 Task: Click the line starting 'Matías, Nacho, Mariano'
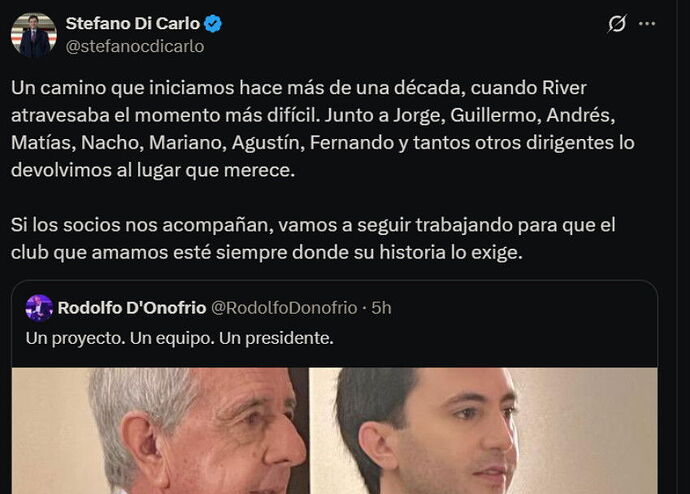click(x=323, y=143)
